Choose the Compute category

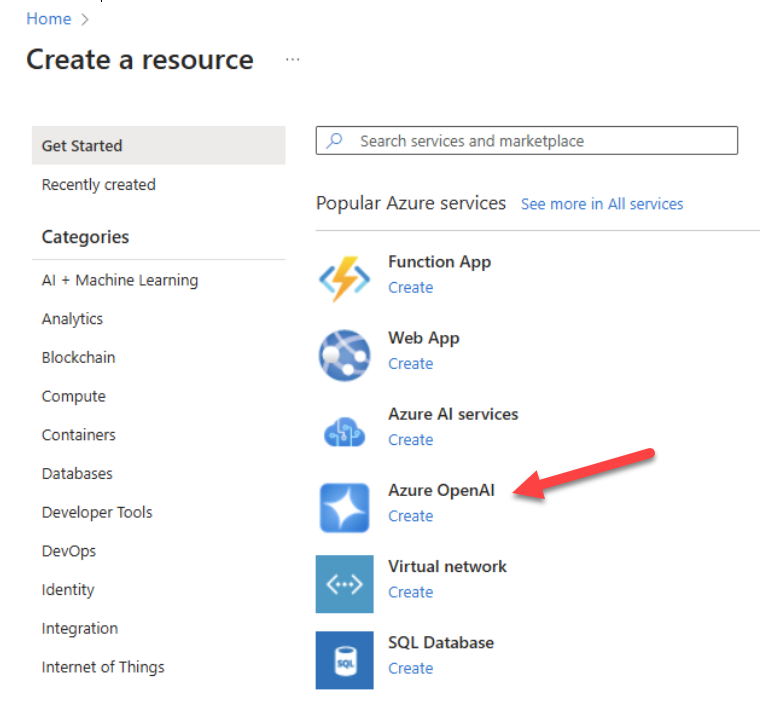pyautogui.click(x=73, y=396)
